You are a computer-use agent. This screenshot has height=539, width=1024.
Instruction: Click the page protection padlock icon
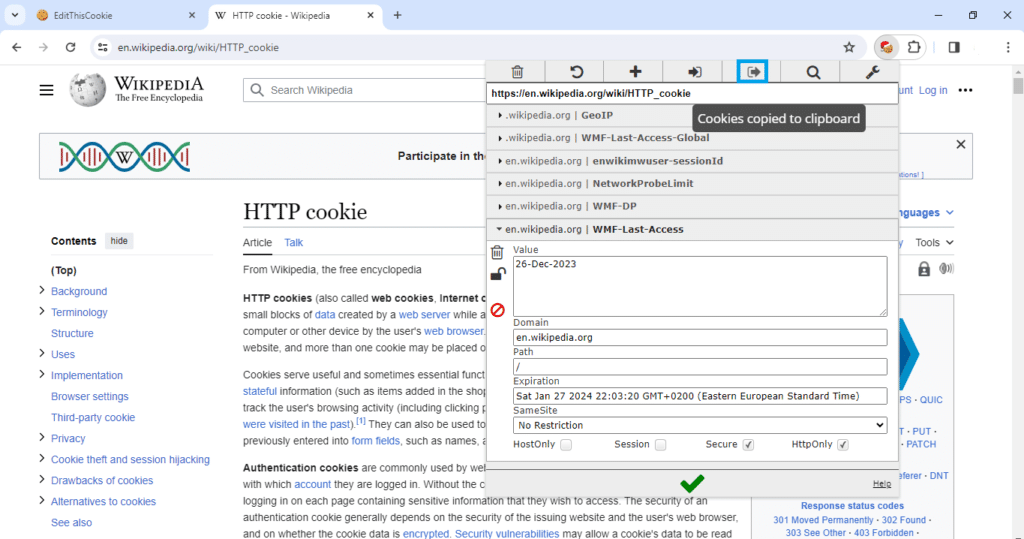click(923, 269)
